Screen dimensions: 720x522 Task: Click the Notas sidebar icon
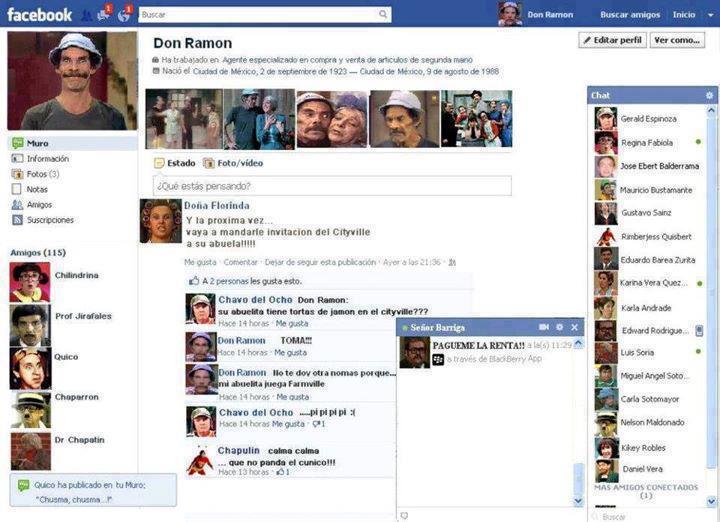coord(17,189)
